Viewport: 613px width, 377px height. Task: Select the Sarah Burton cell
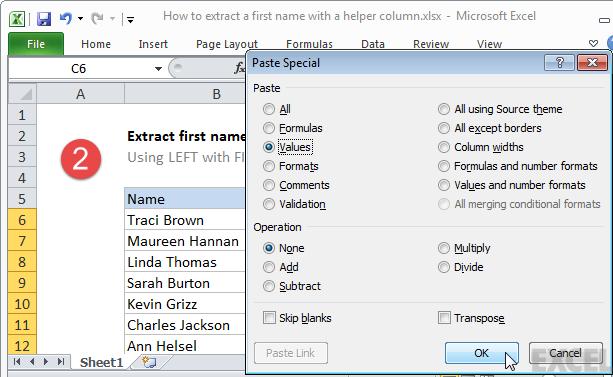coord(185,283)
